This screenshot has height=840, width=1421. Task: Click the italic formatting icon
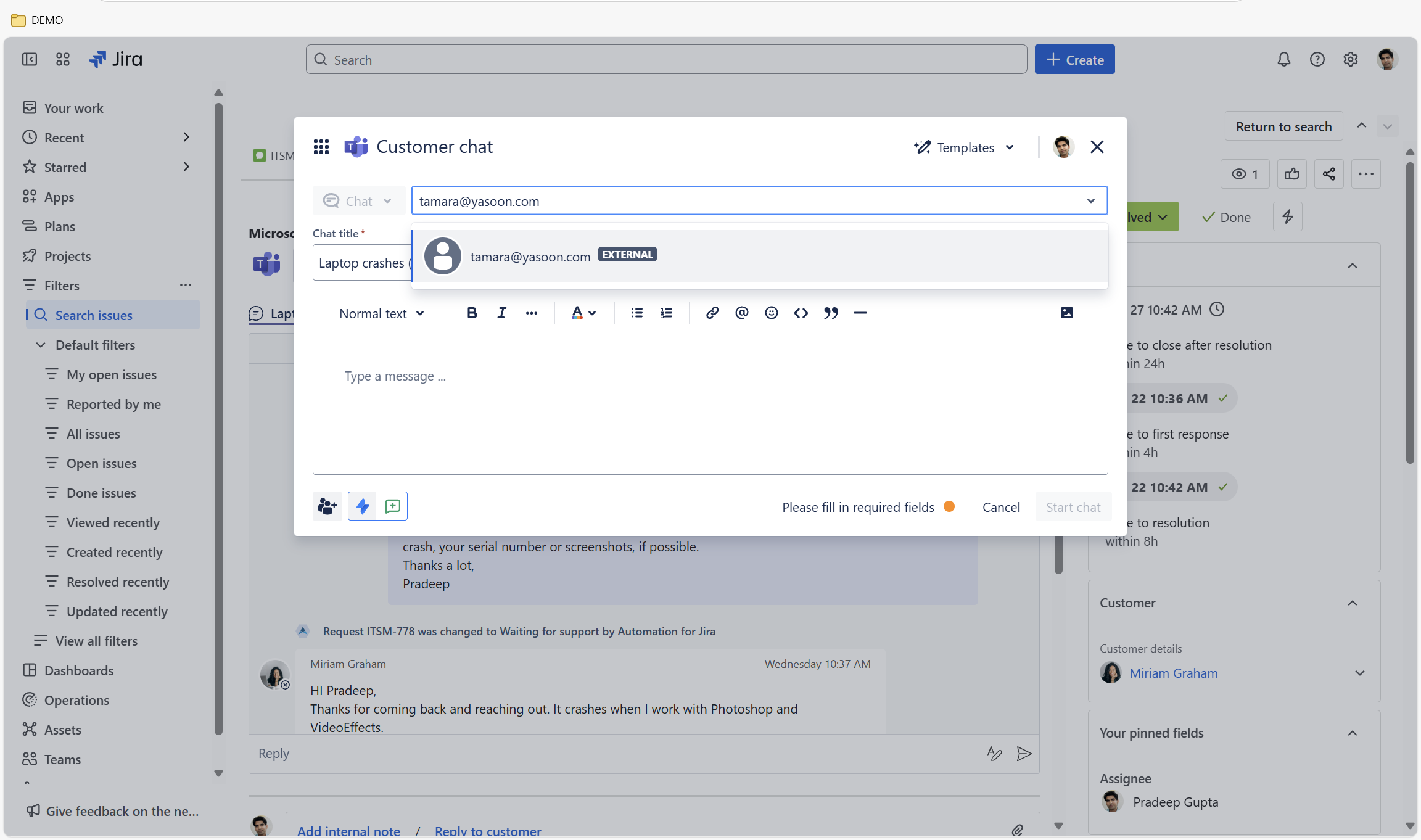point(501,313)
